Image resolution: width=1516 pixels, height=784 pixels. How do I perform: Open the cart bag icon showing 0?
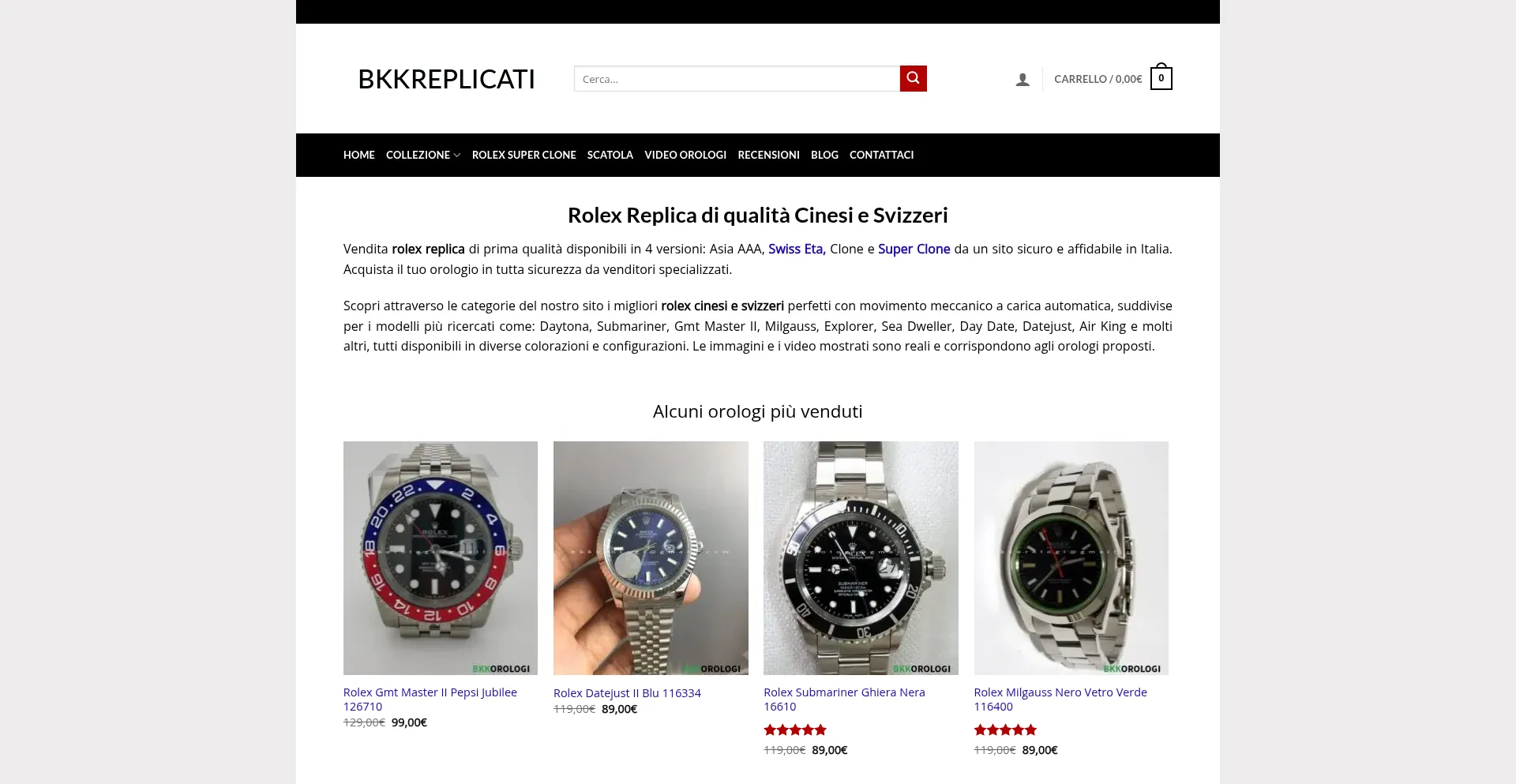[x=1161, y=77]
